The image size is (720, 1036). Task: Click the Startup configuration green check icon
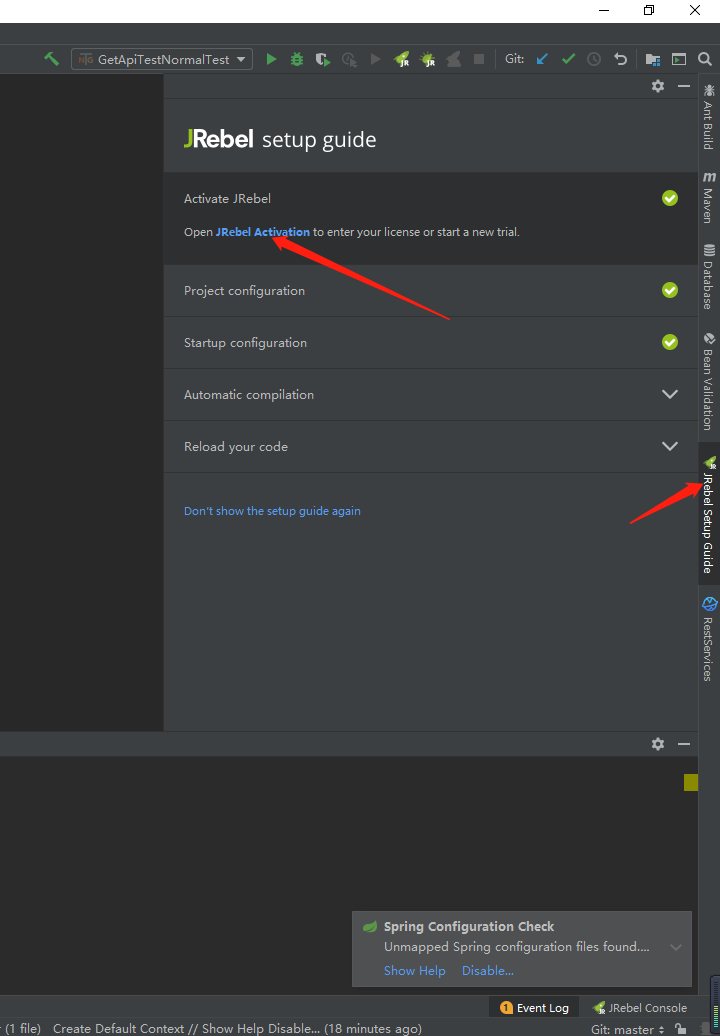point(670,342)
